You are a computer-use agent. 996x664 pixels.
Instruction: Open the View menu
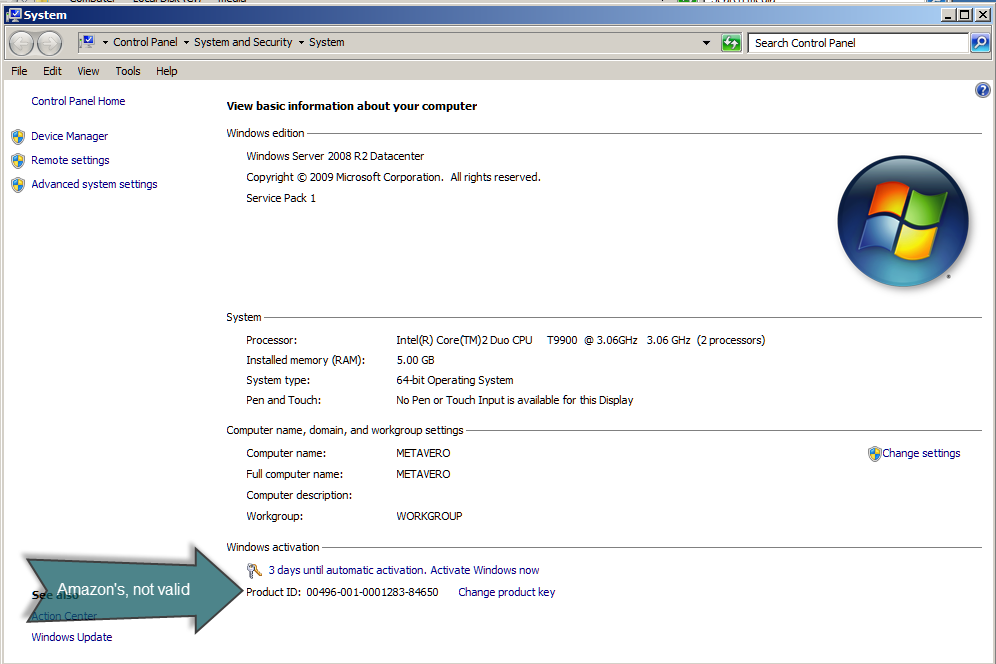[x=88, y=71]
